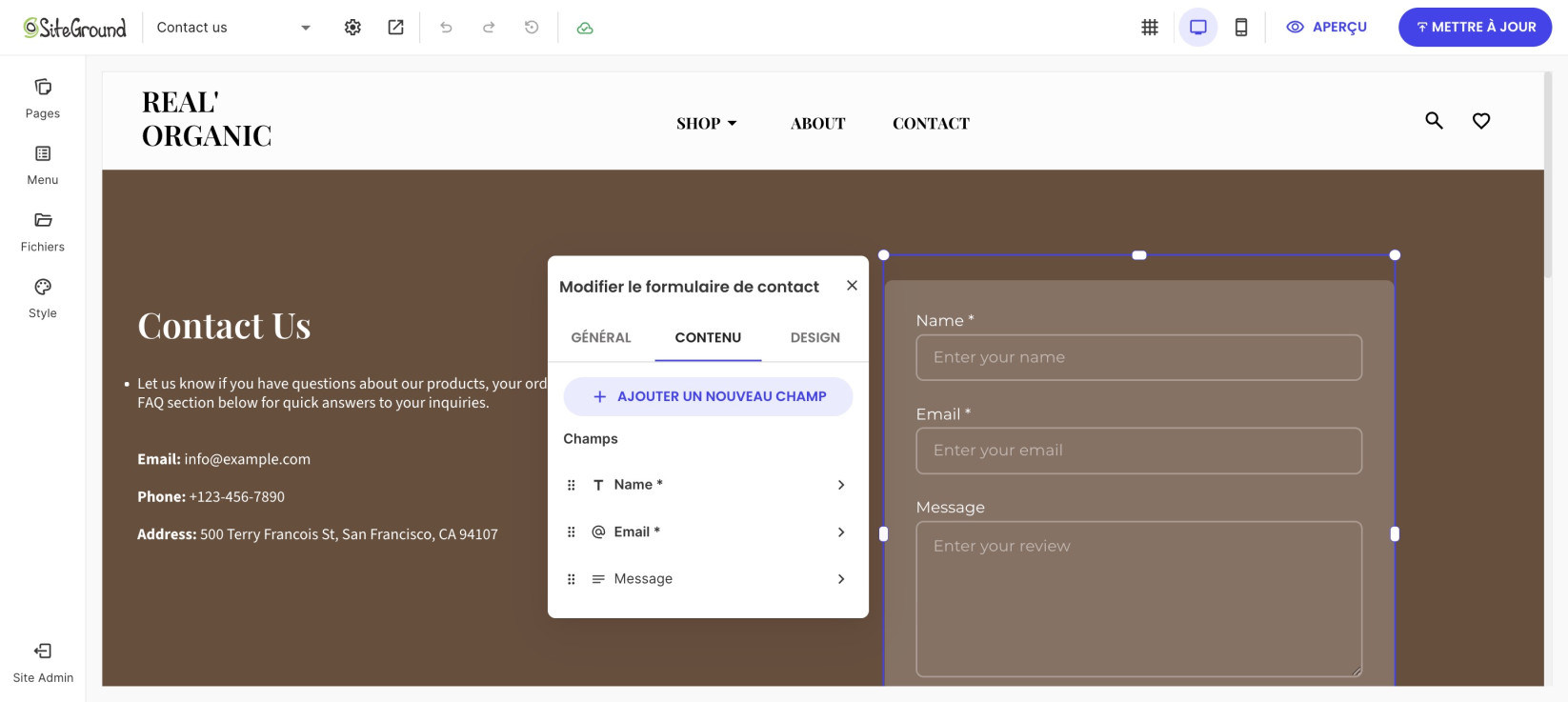The height and width of the screenshot is (702, 1568).
Task: Expand Email field settings chevron
Action: click(x=841, y=532)
